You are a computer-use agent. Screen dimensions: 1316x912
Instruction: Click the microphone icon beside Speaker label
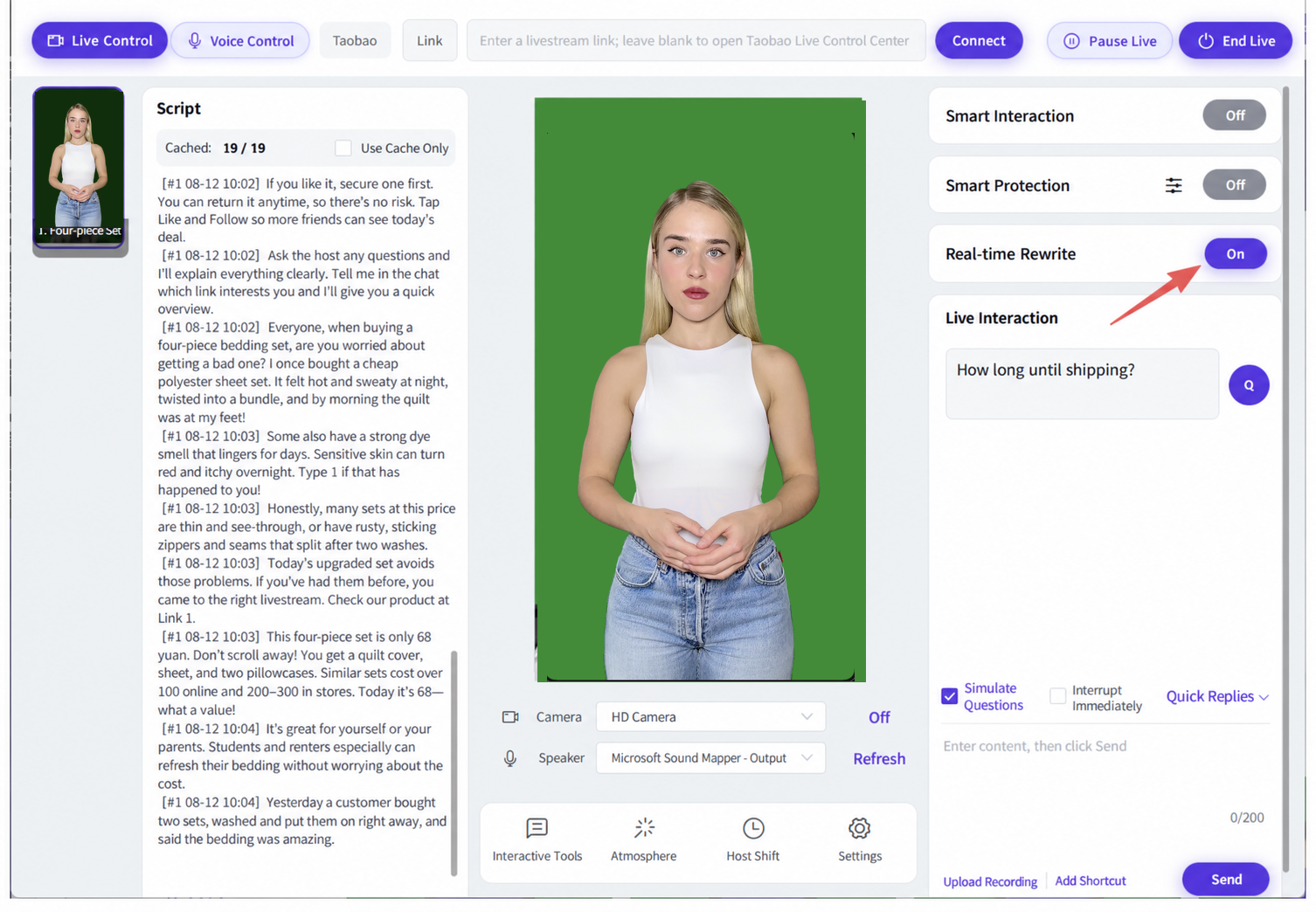510,758
